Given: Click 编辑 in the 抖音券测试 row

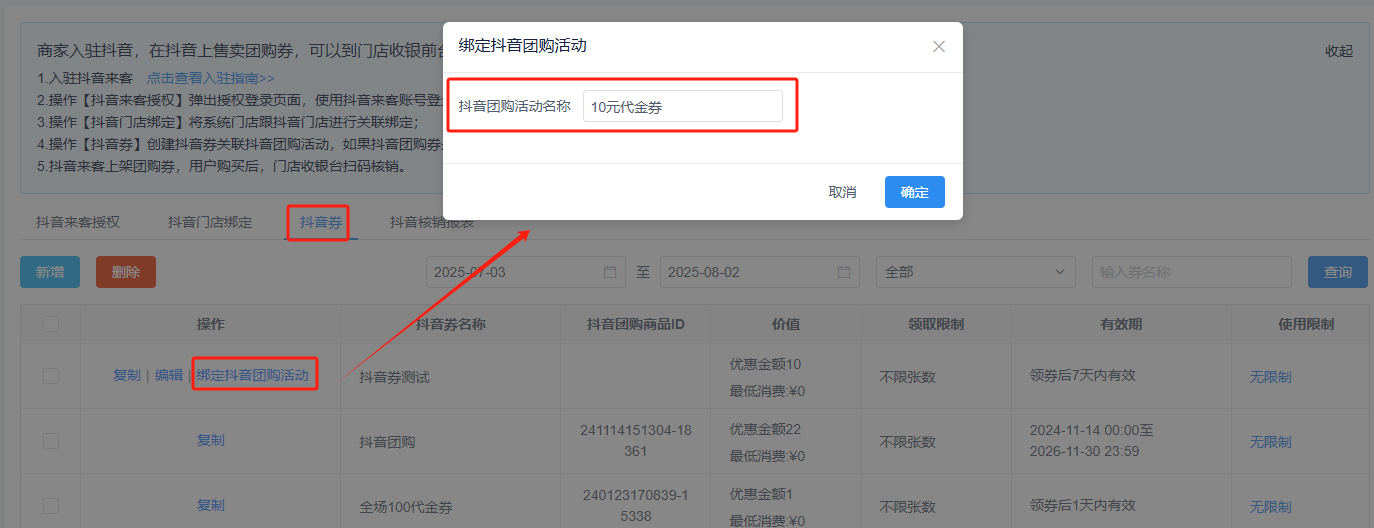Looking at the screenshot, I should pos(169,375).
